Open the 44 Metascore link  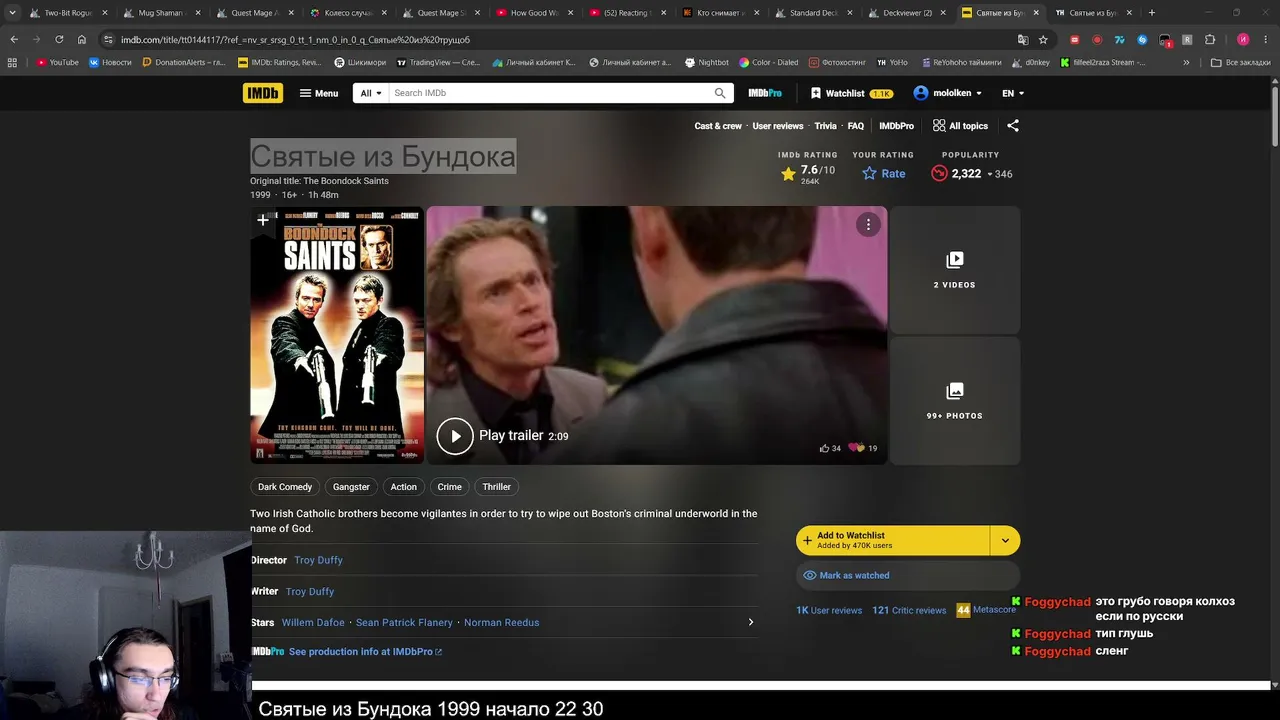click(x=986, y=610)
